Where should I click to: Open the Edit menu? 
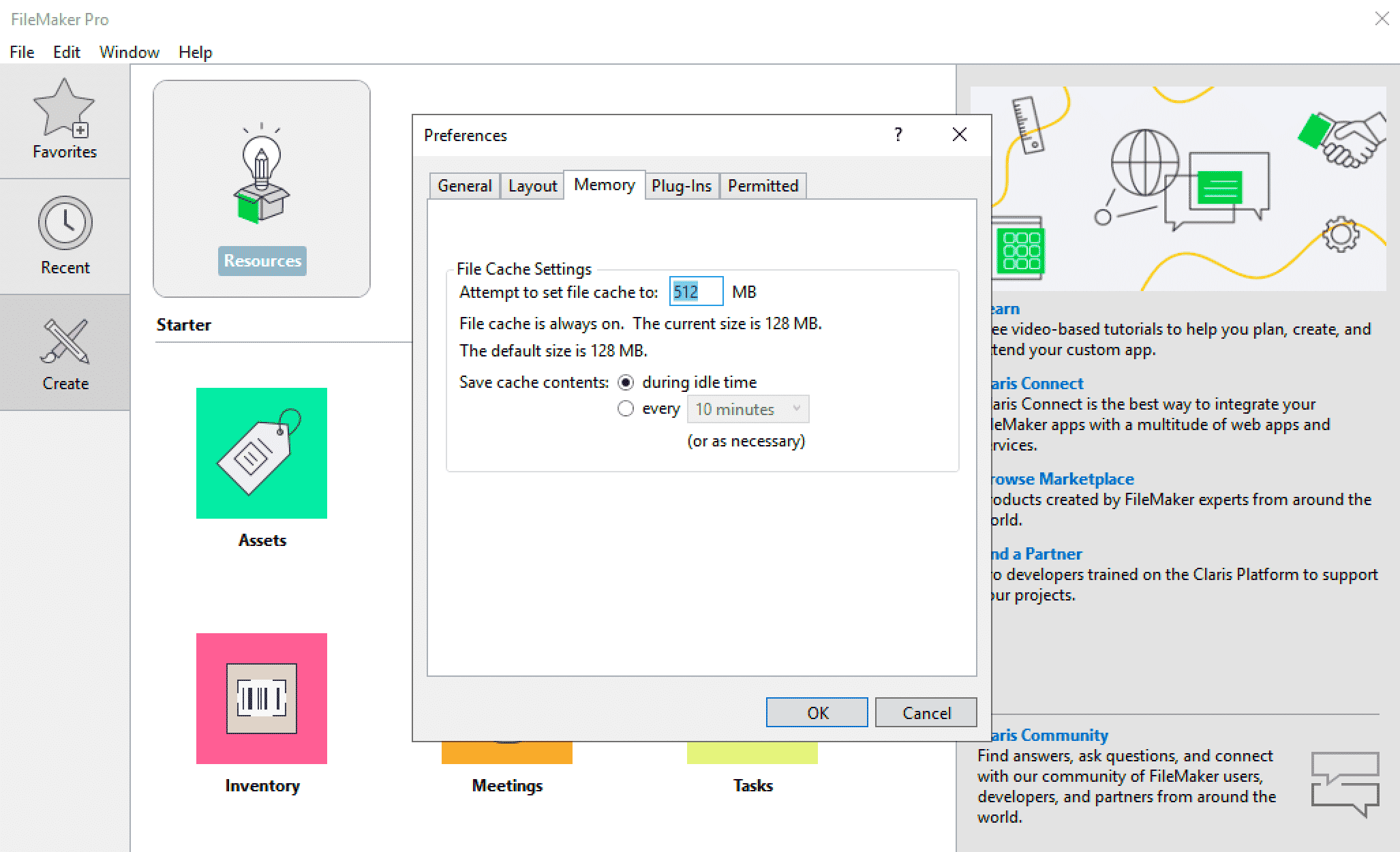66,52
